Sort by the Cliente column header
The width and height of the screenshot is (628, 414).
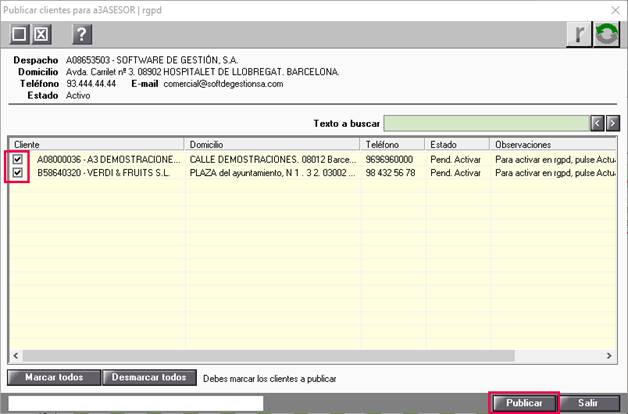coord(96,145)
